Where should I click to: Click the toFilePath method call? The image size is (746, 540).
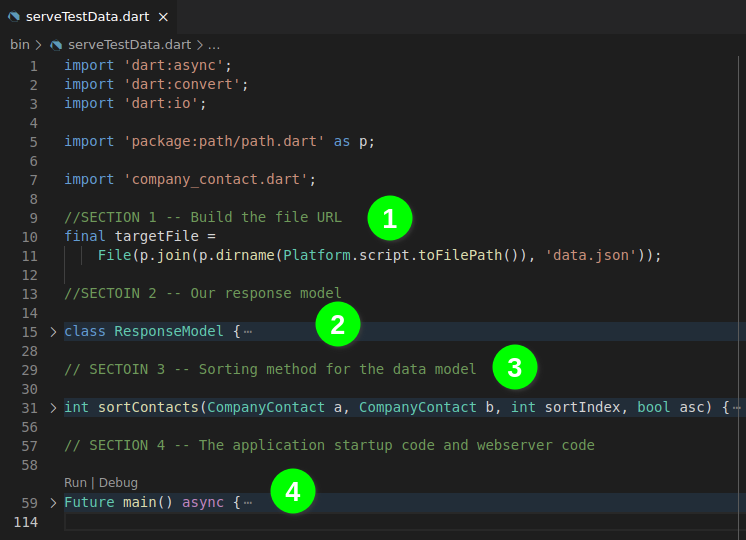(460, 255)
